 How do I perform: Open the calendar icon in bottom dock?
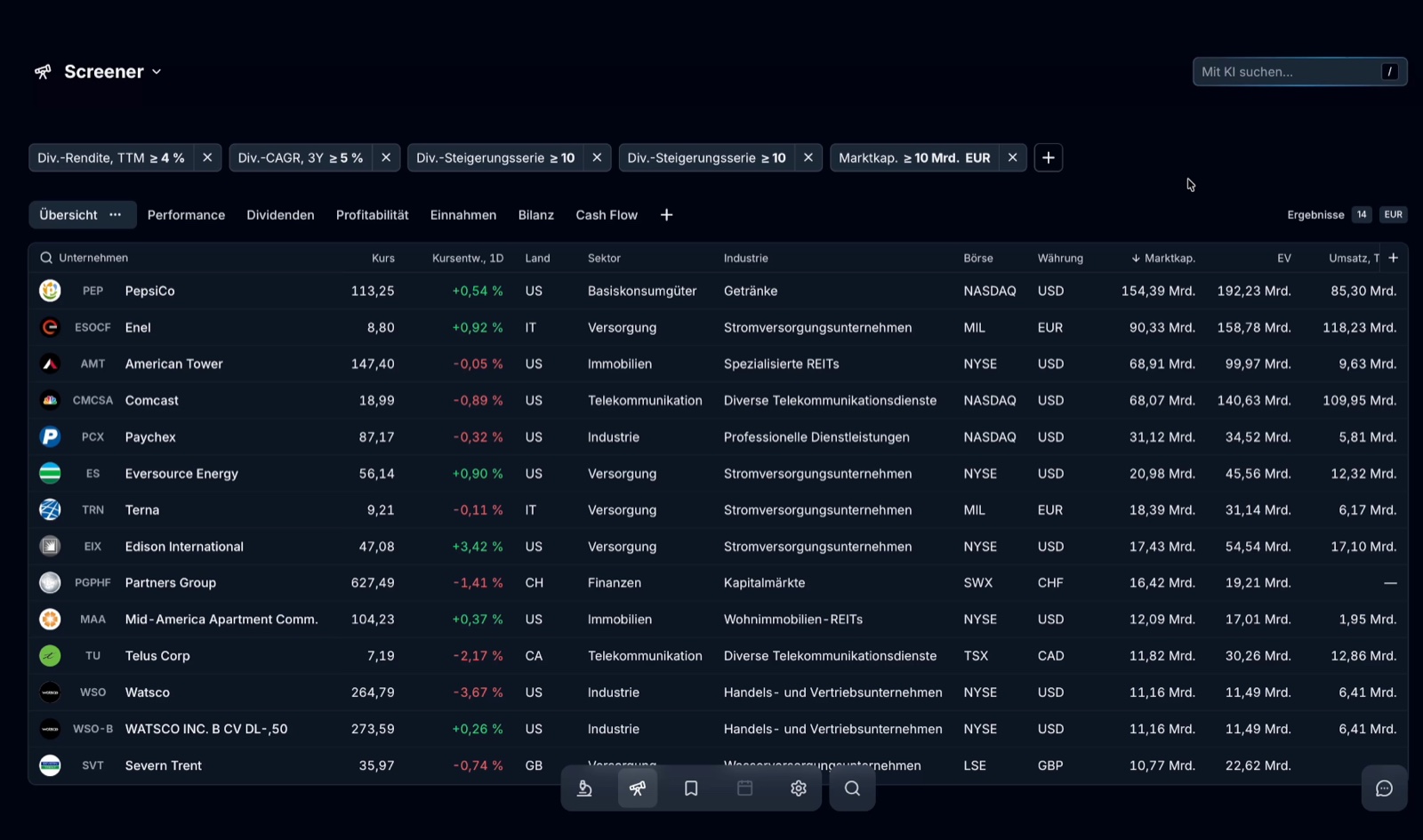click(x=745, y=788)
